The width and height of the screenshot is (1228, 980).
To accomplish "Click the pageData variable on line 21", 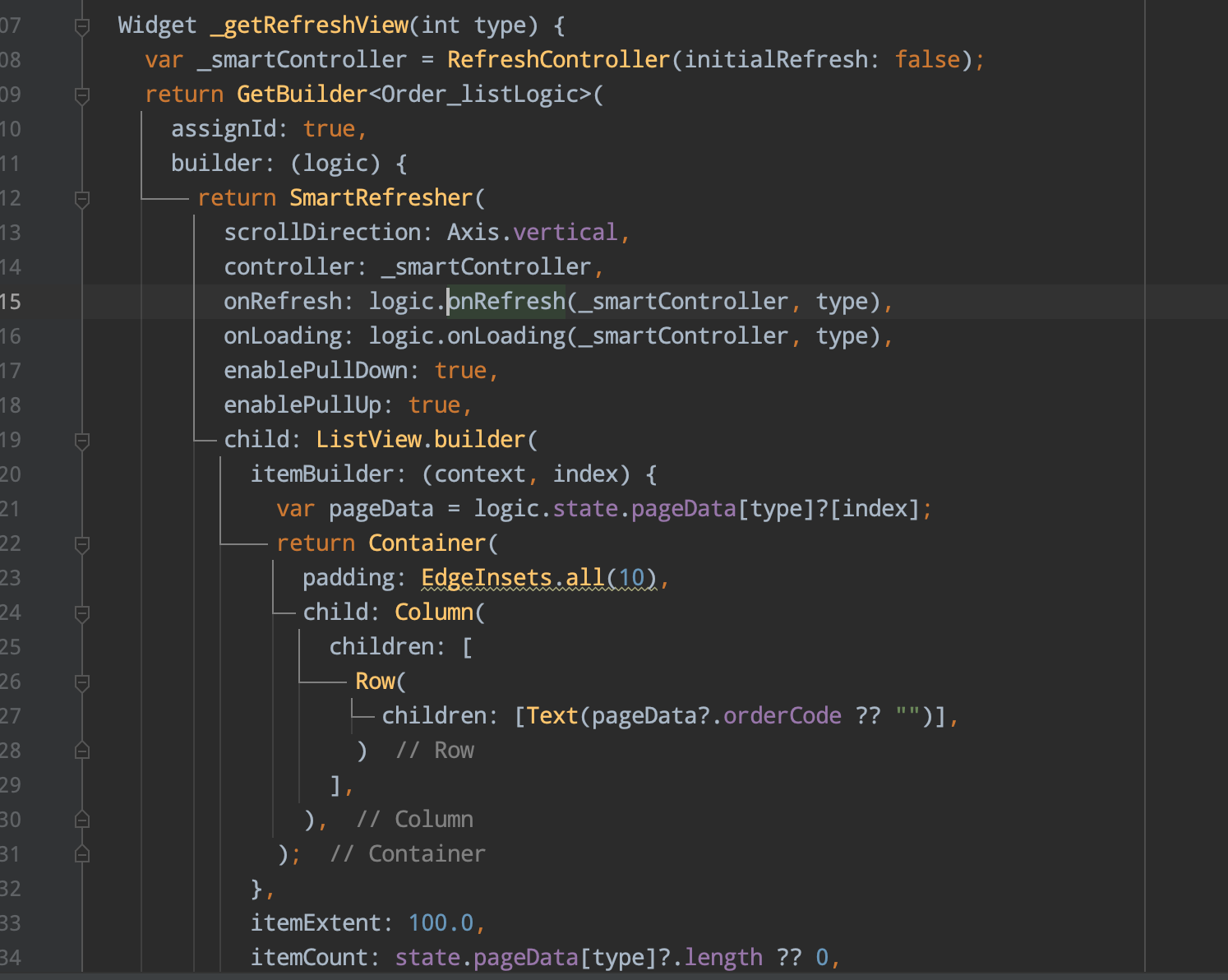I will click(381, 508).
